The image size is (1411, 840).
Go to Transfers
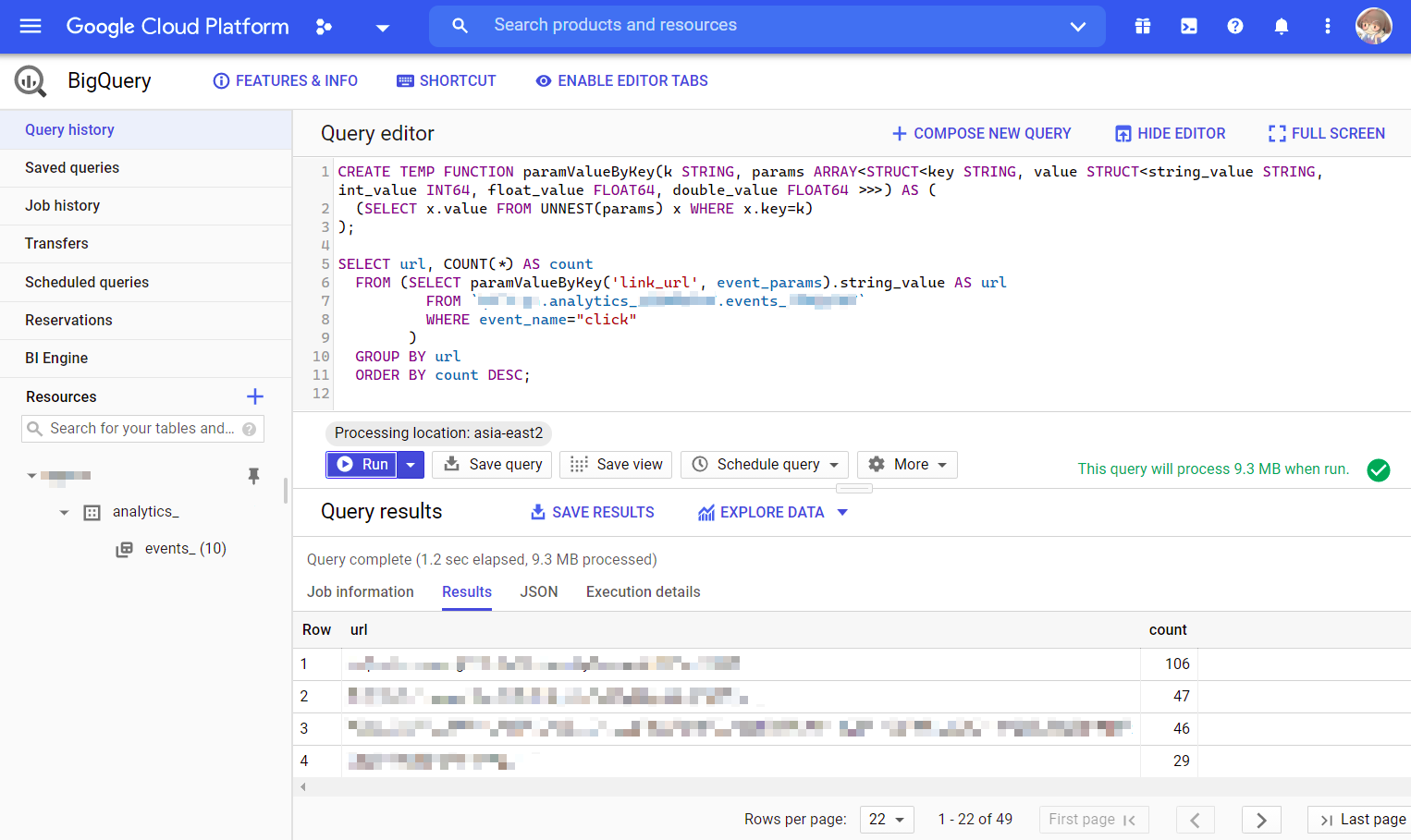tap(146, 244)
